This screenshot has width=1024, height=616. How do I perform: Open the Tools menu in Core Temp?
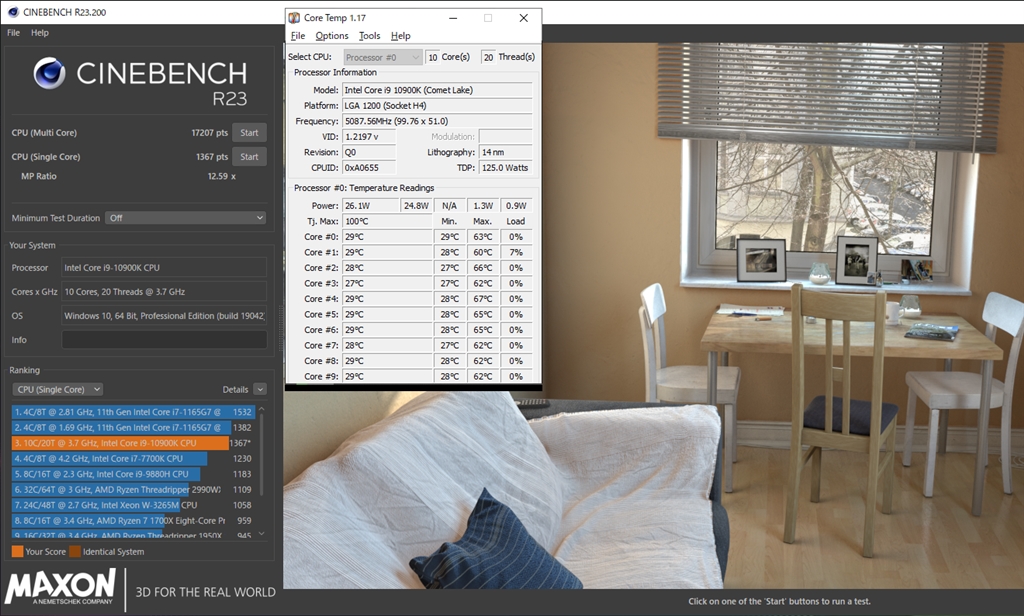(369, 35)
